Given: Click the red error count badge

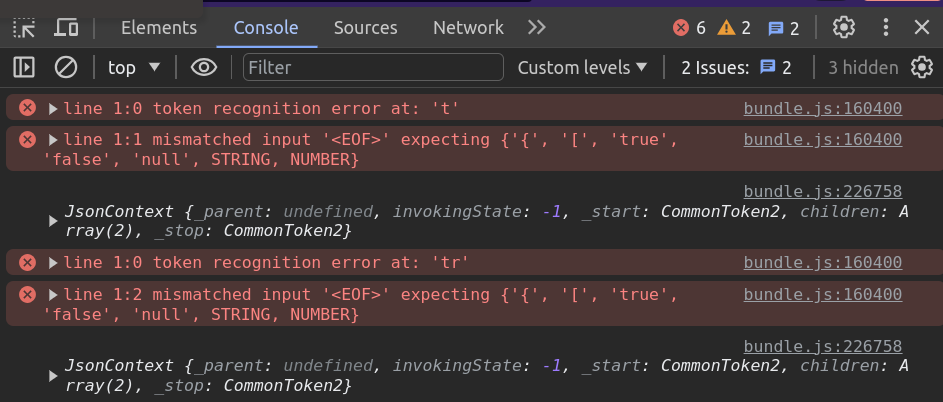Looking at the screenshot, I should (689, 28).
